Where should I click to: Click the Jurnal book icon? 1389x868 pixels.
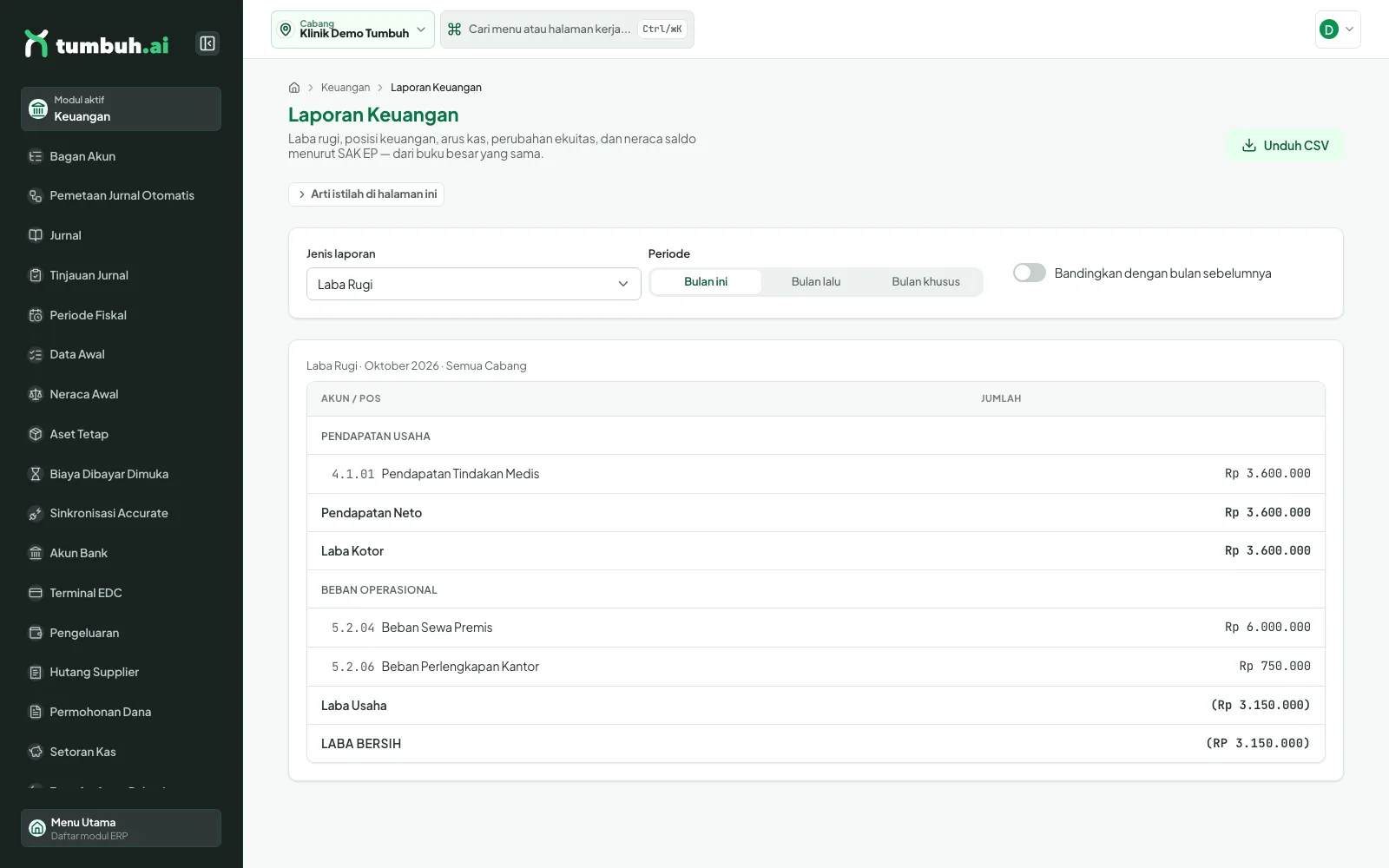point(36,235)
